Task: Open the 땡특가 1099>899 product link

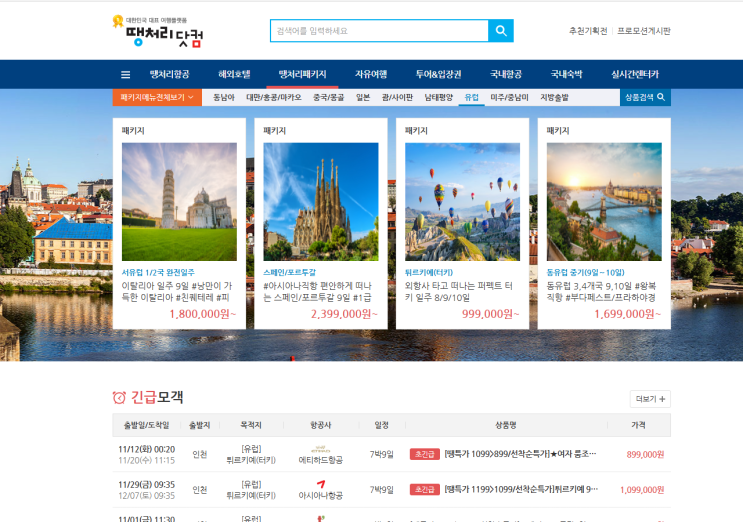Action: point(520,454)
